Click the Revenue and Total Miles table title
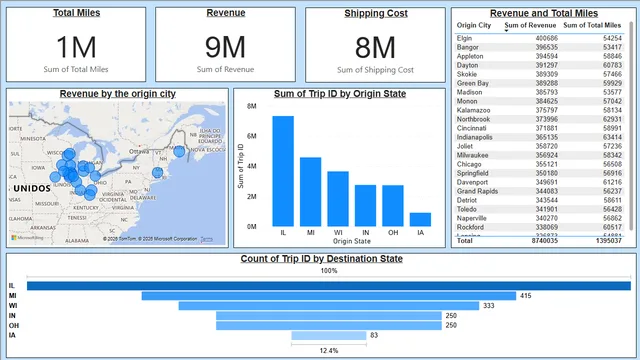The width and height of the screenshot is (640, 360). pyautogui.click(x=544, y=13)
